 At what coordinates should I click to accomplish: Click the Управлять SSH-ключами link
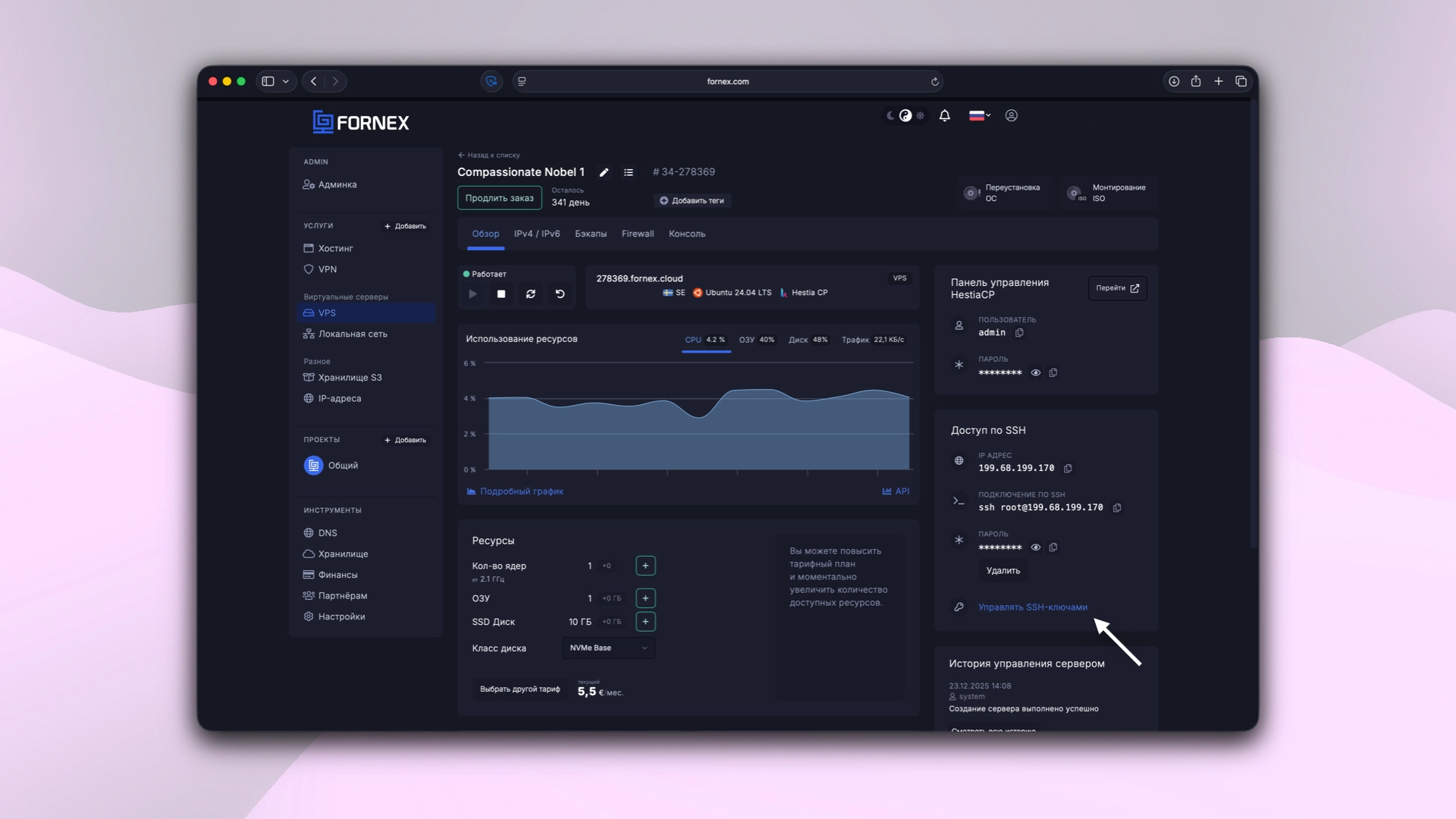click(1031, 607)
